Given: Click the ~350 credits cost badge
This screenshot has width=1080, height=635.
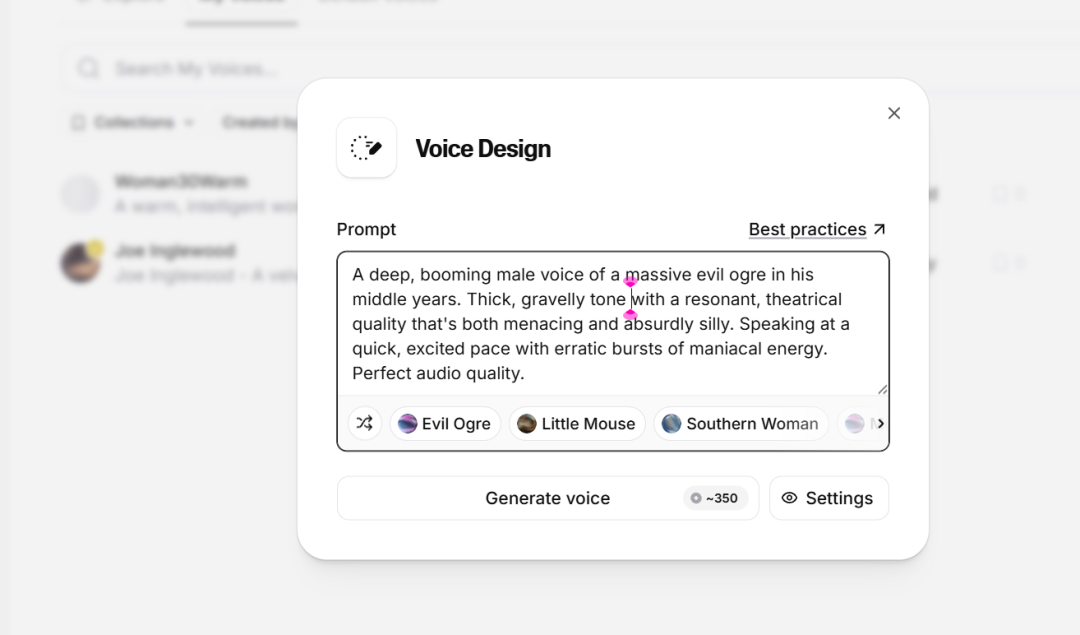Looking at the screenshot, I should coord(715,498).
